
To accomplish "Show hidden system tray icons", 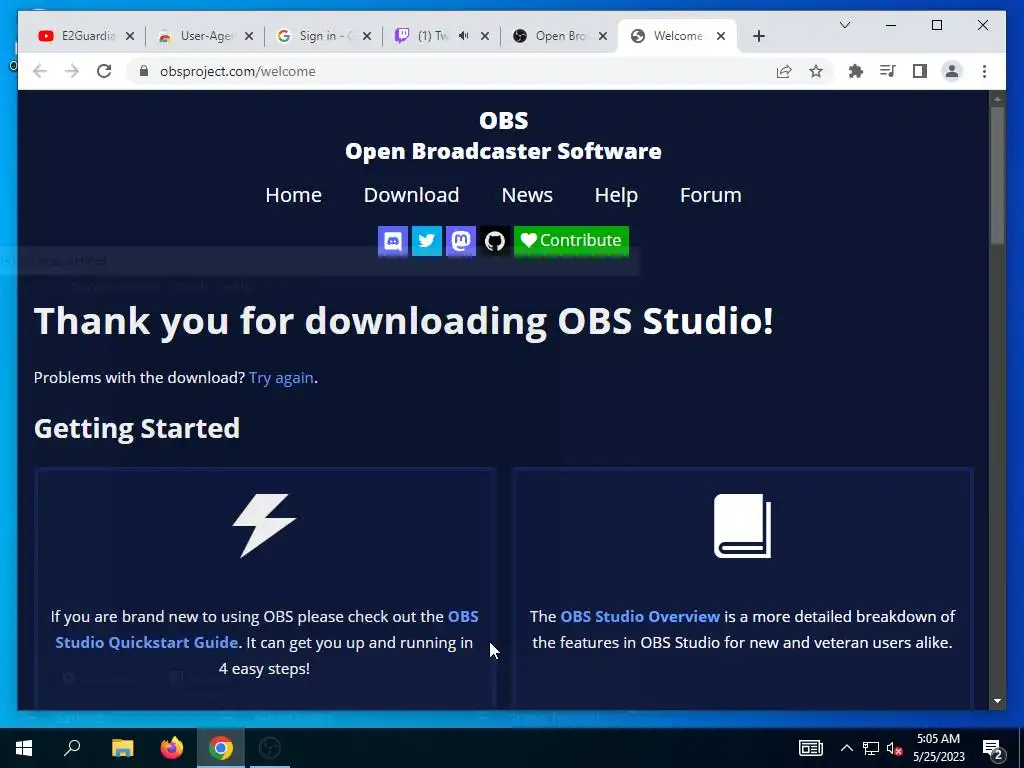I will (x=846, y=748).
